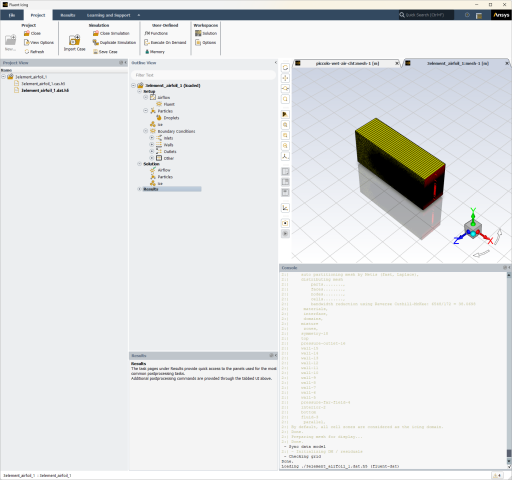
Task: Open the piccolo-wet-air-cfd mesh tab
Action: coord(347,63)
